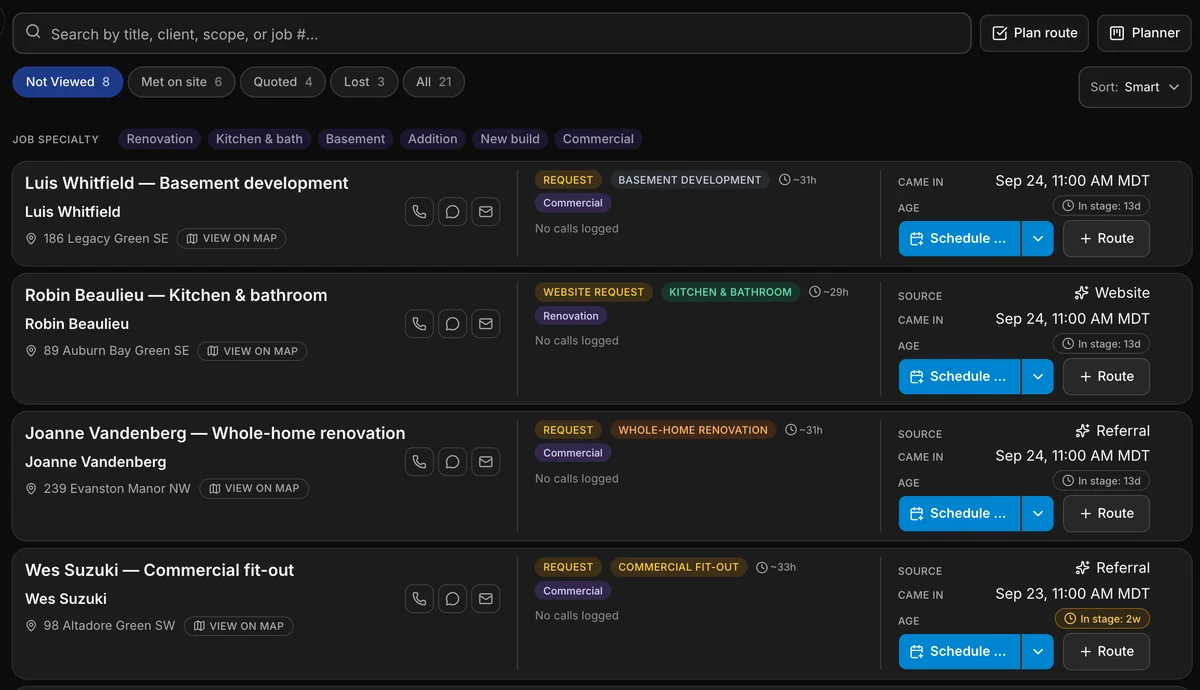1200x690 pixels.
Task: Filter by Kitchen & bath specialty
Action: (259, 139)
